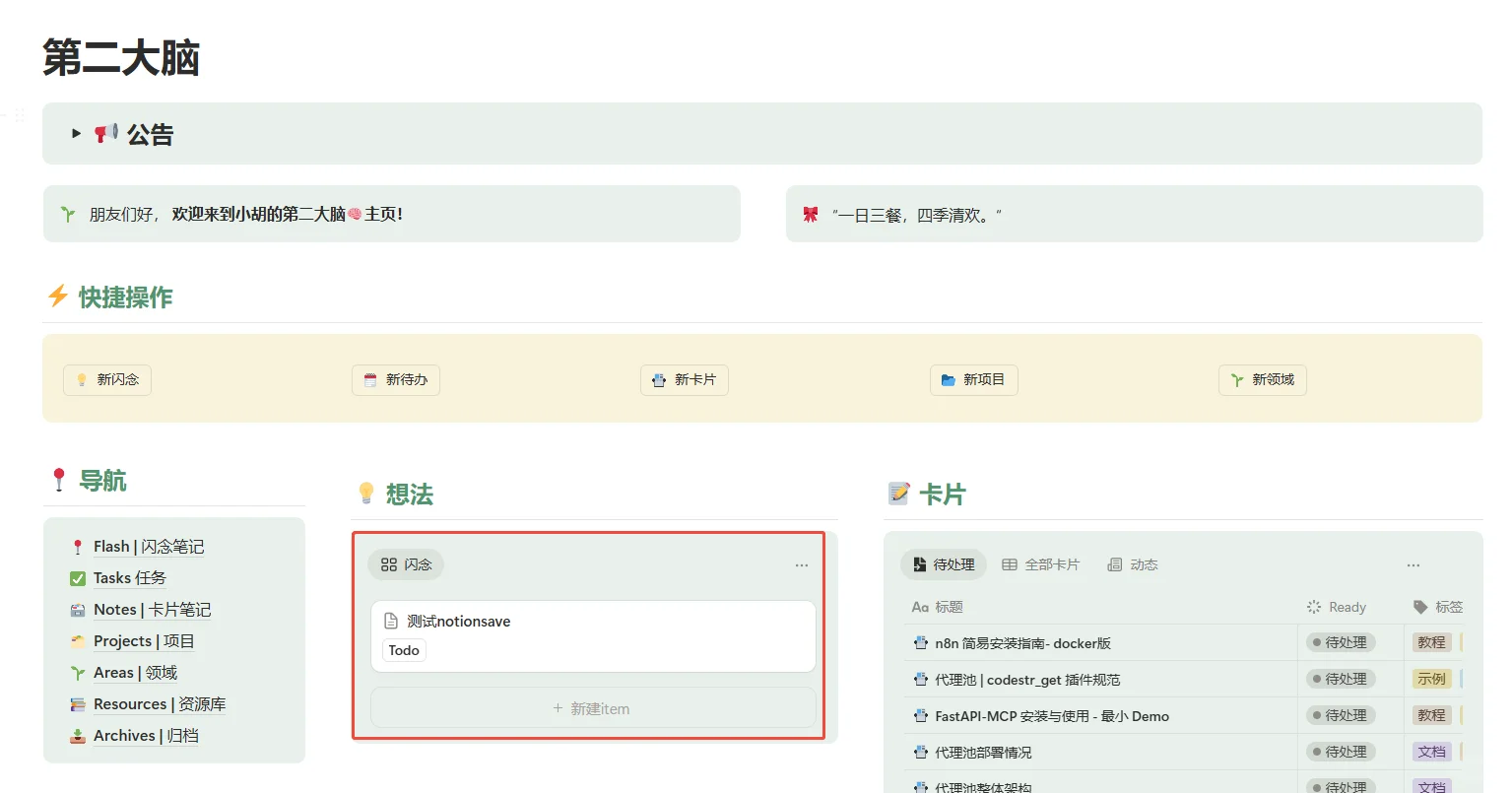Click the folder icon on 新项目 button
Screen dimensions: 1512x793
pos(946,380)
